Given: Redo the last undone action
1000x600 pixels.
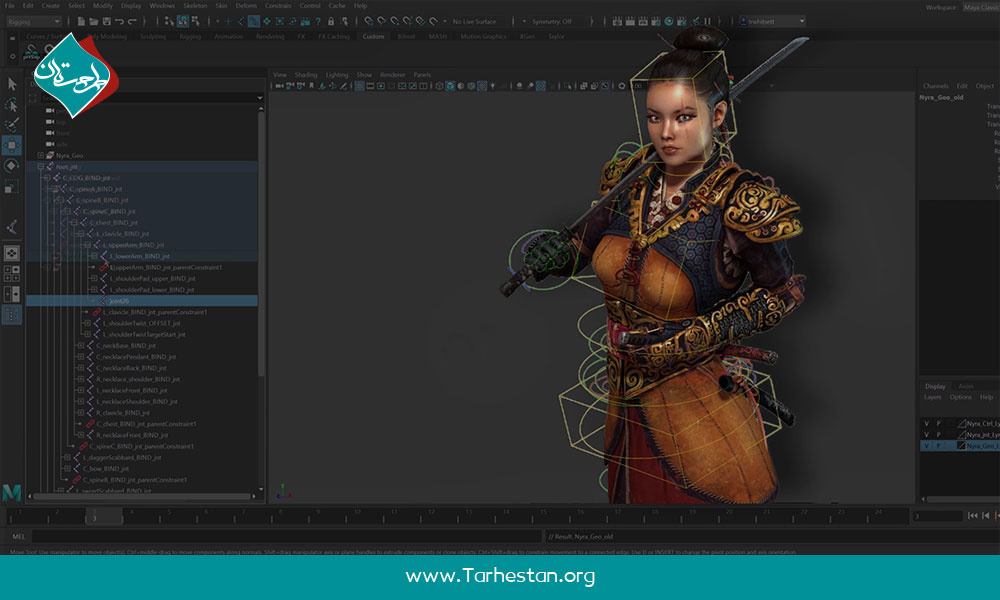Looking at the screenshot, I should (x=132, y=22).
